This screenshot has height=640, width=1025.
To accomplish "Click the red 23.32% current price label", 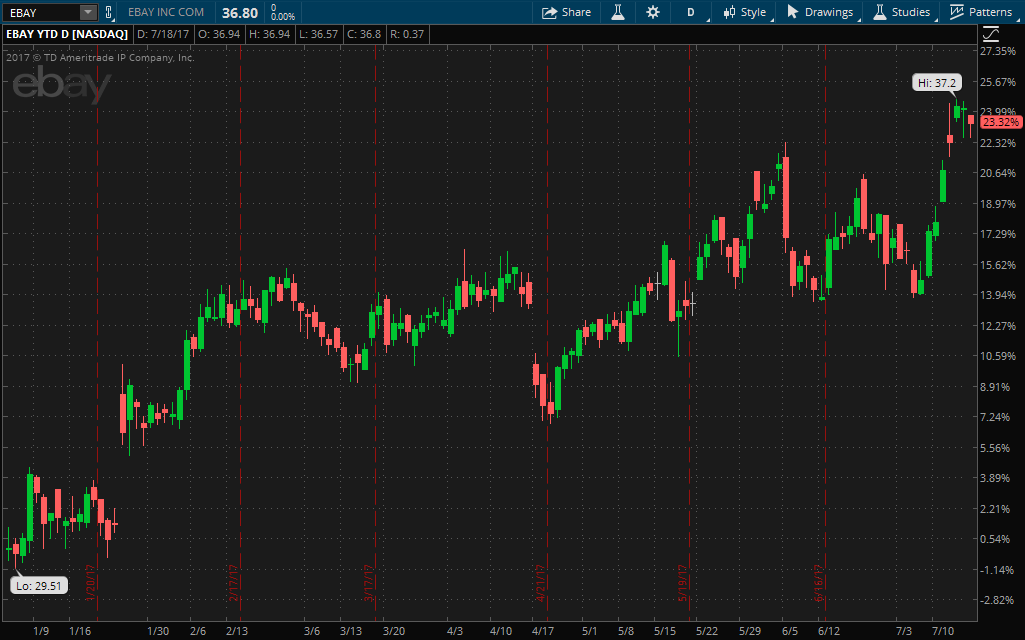I will (x=1000, y=121).
